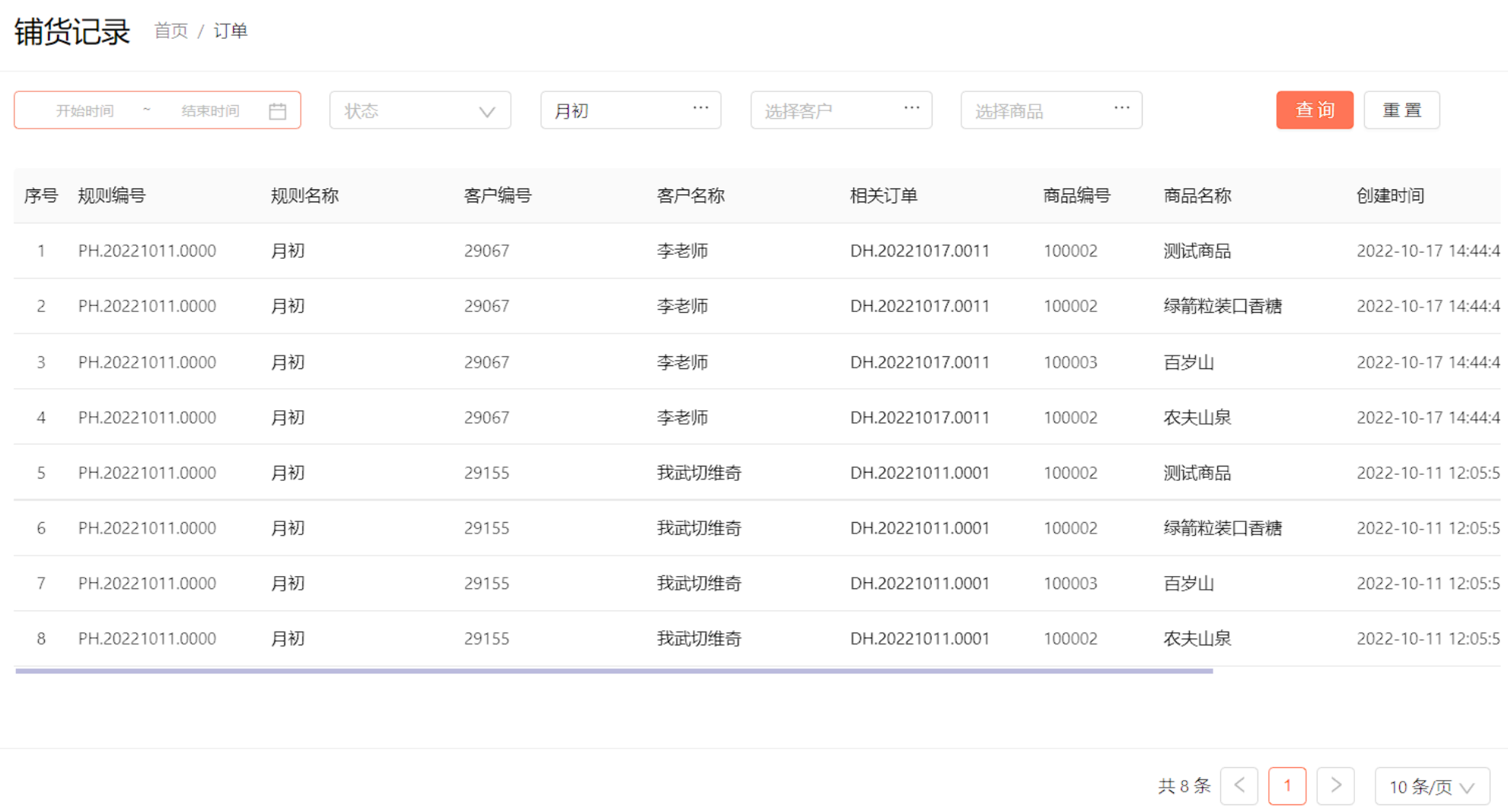Click the 客户编号 column header
Screen dimensions: 1508x812
coord(498,196)
